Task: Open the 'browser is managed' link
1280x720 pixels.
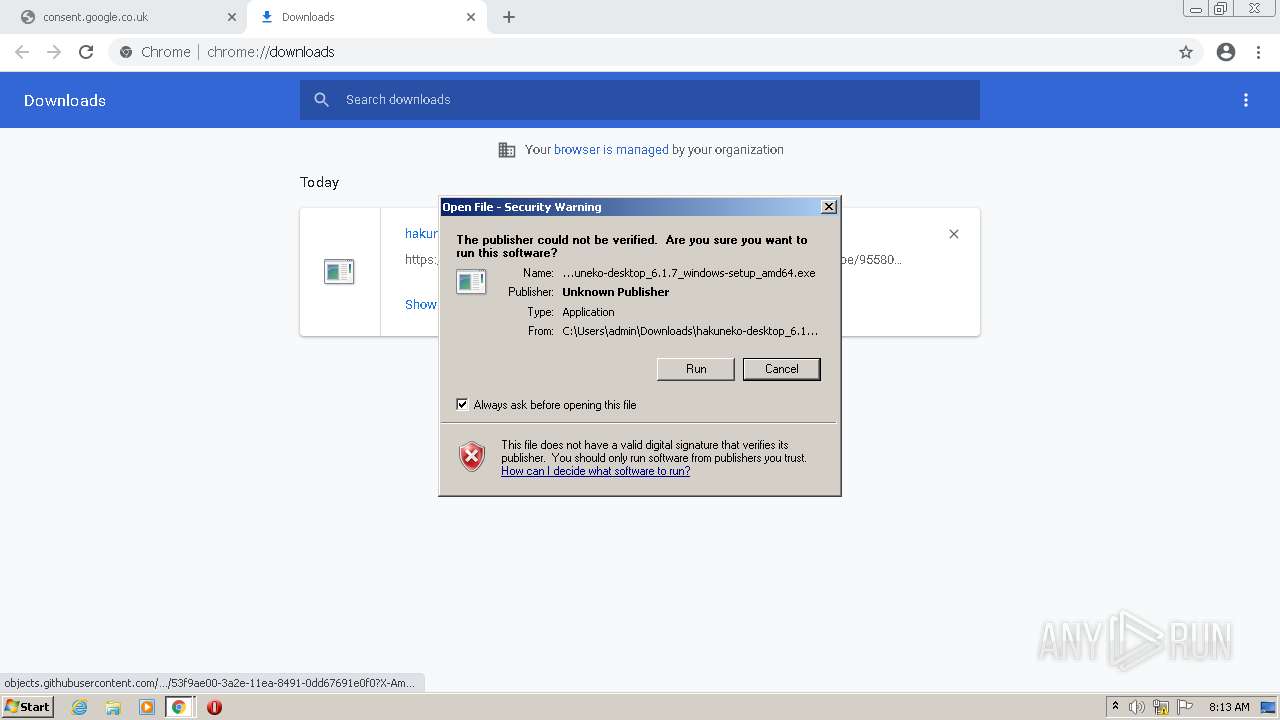Action: pyautogui.click(x=611, y=150)
